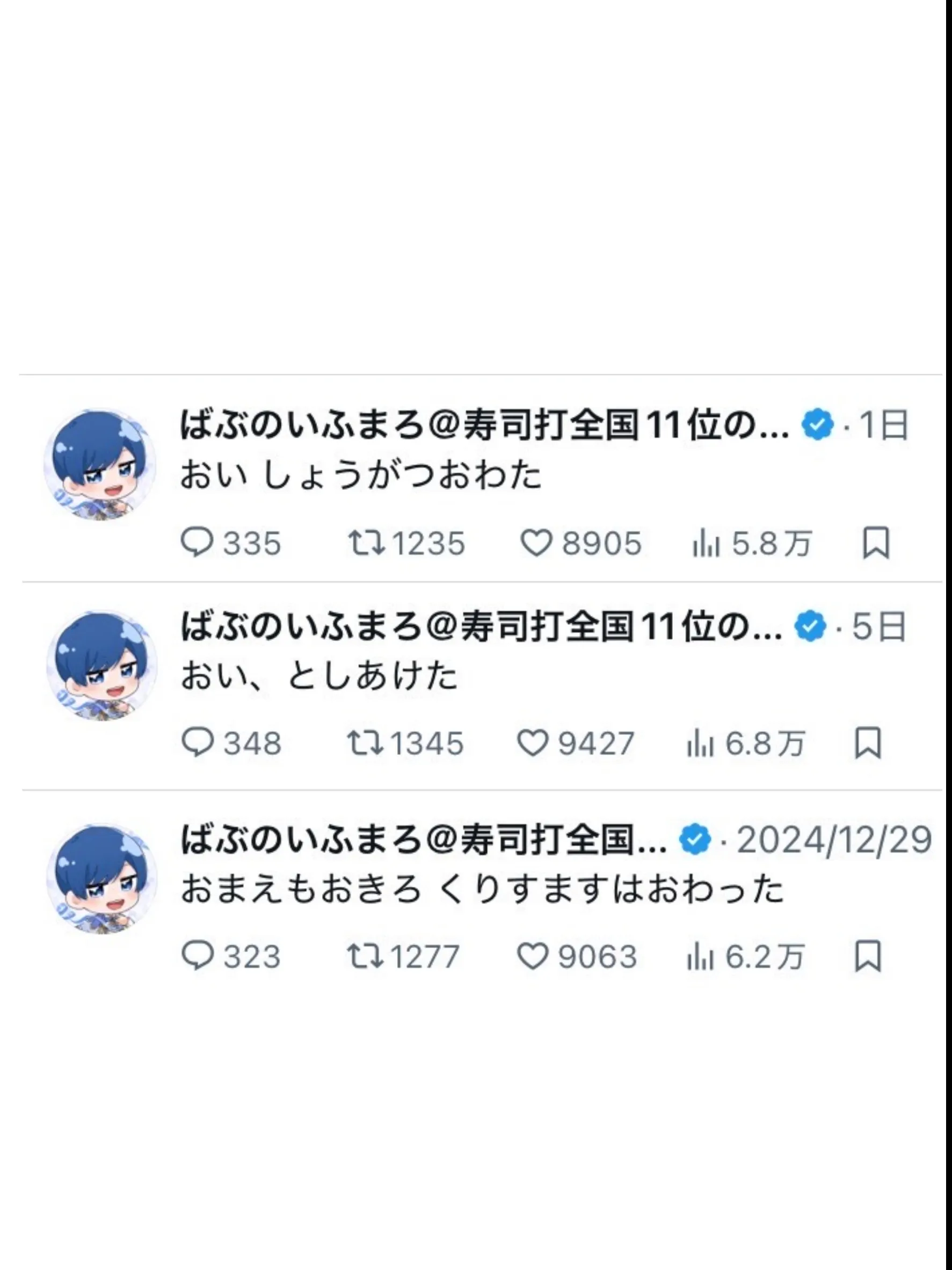Reply to the くりすますはおわった tweet
This screenshot has height=1270, width=952.
pyautogui.click(x=231, y=956)
